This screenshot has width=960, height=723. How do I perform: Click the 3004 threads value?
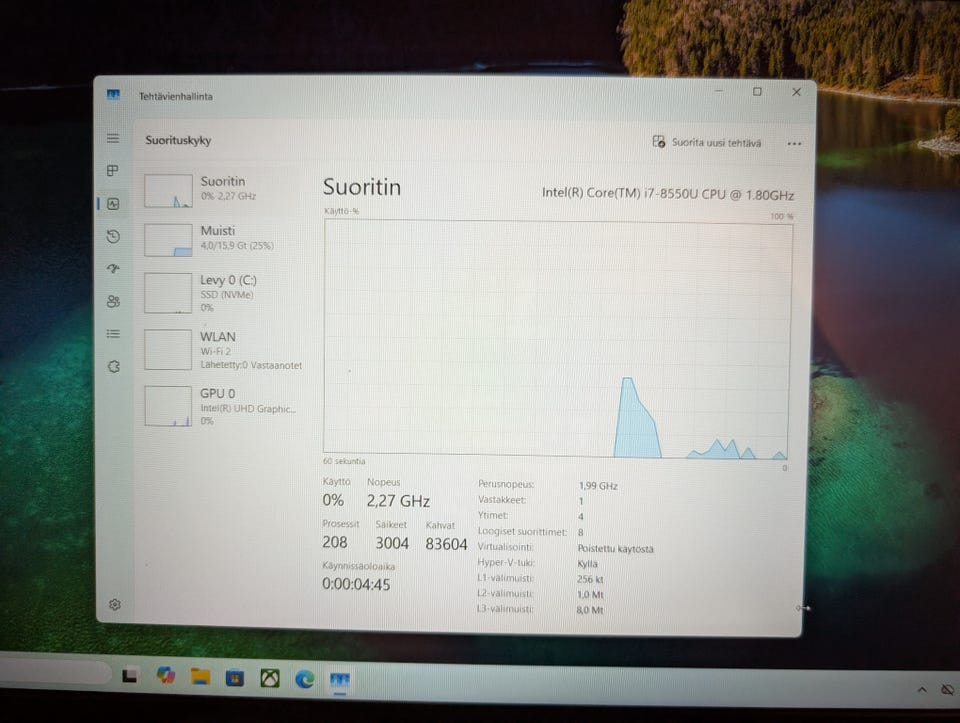point(392,543)
